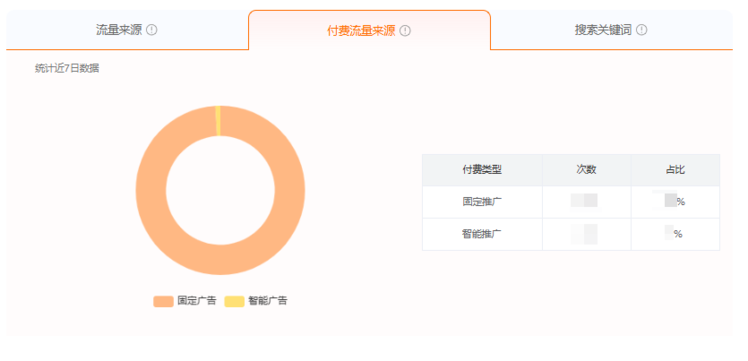Screen dimensions: 748x361
Task: Click the 统计近7日数据 label
Action: 67,68
